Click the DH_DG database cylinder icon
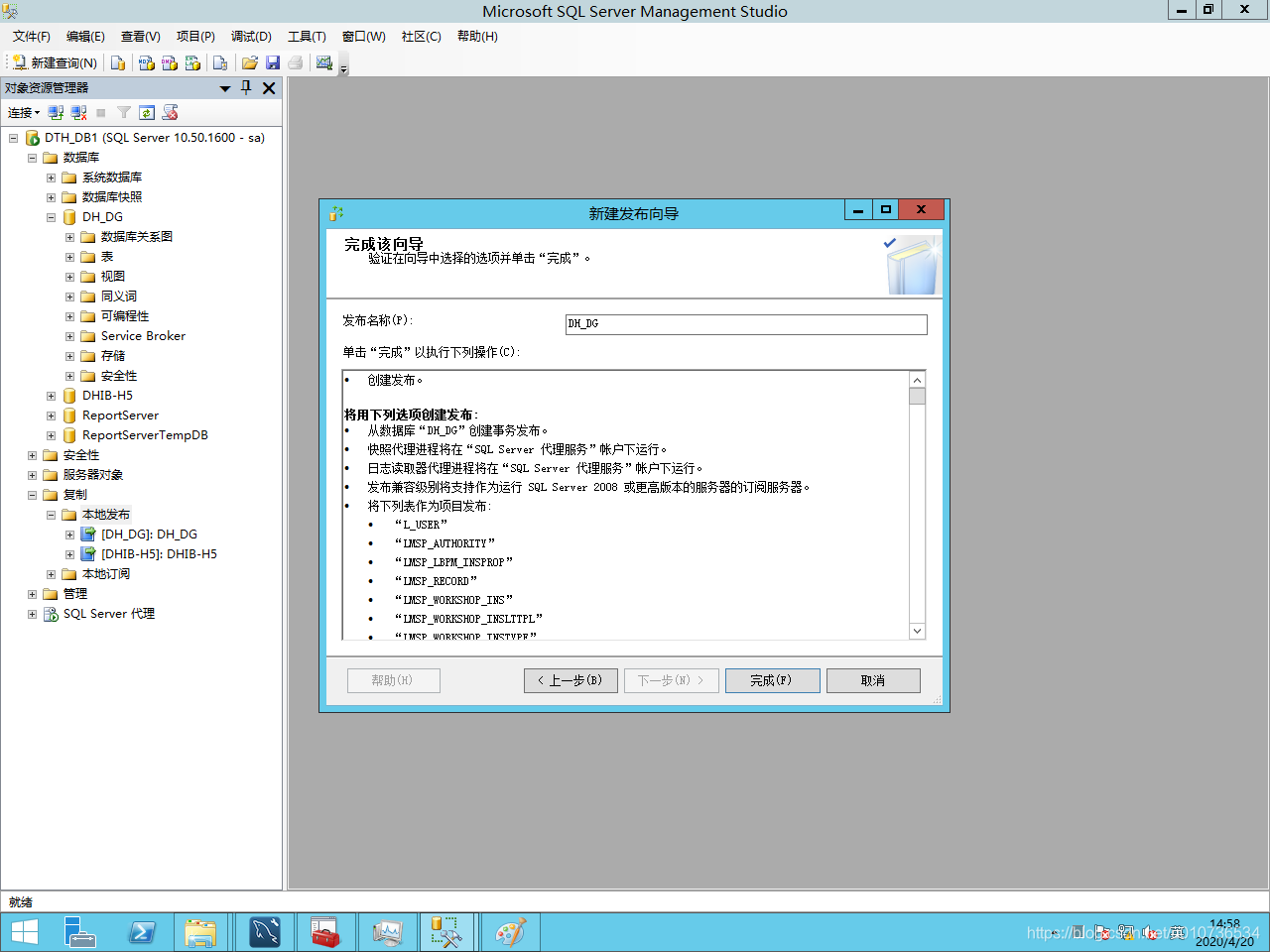This screenshot has height=952, width=1270. (x=69, y=217)
